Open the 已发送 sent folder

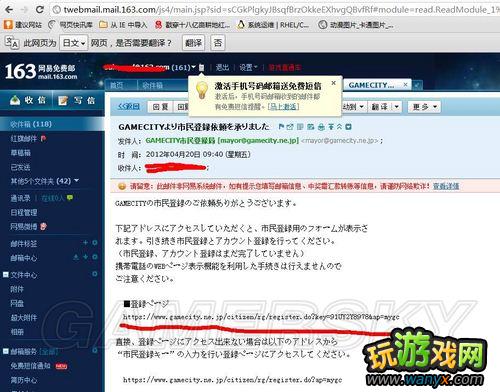[20, 167]
